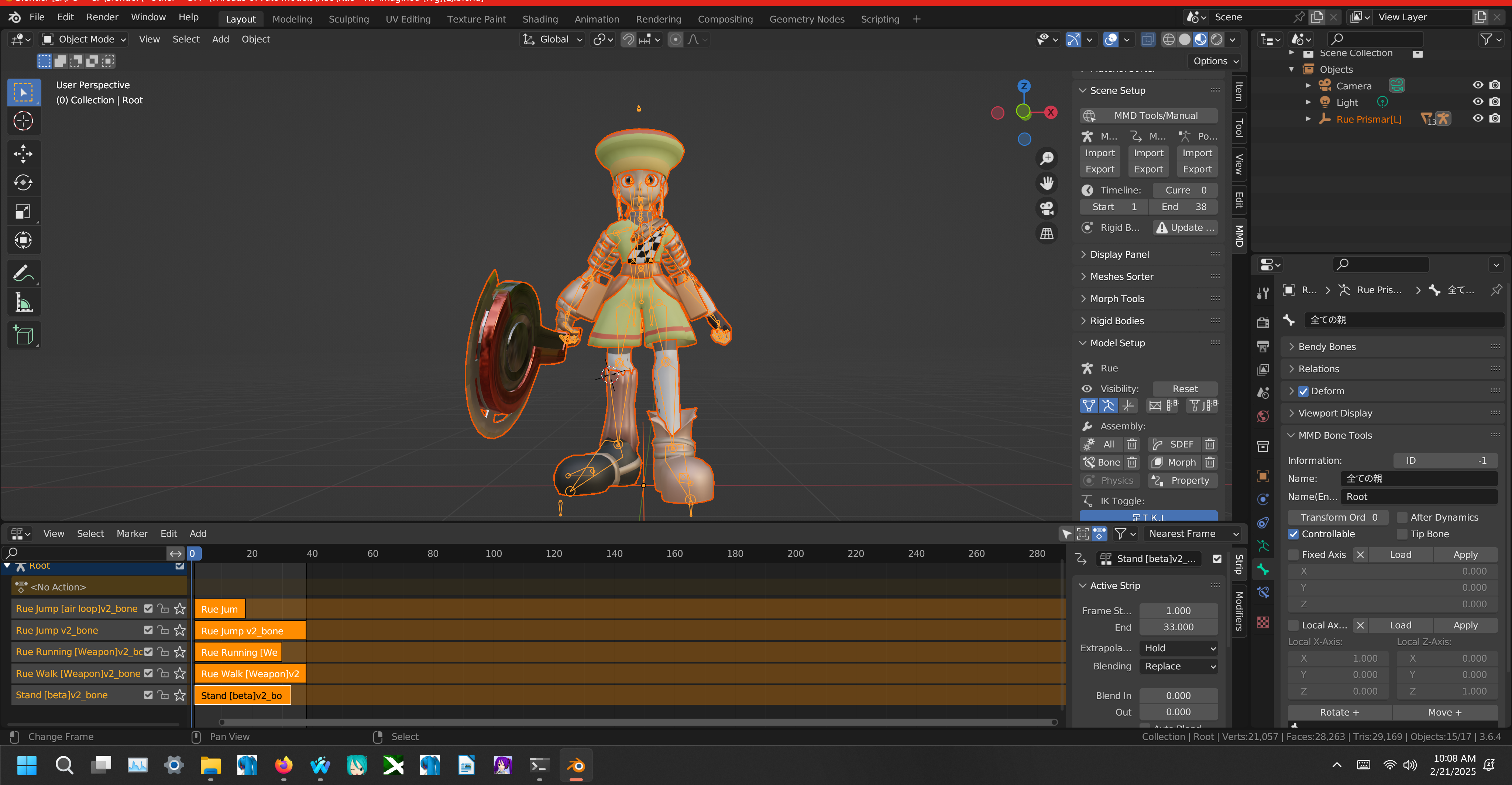The height and width of the screenshot is (785, 1512).
Task: Open Firefox from the taskbar
Action: coord(283,766)
